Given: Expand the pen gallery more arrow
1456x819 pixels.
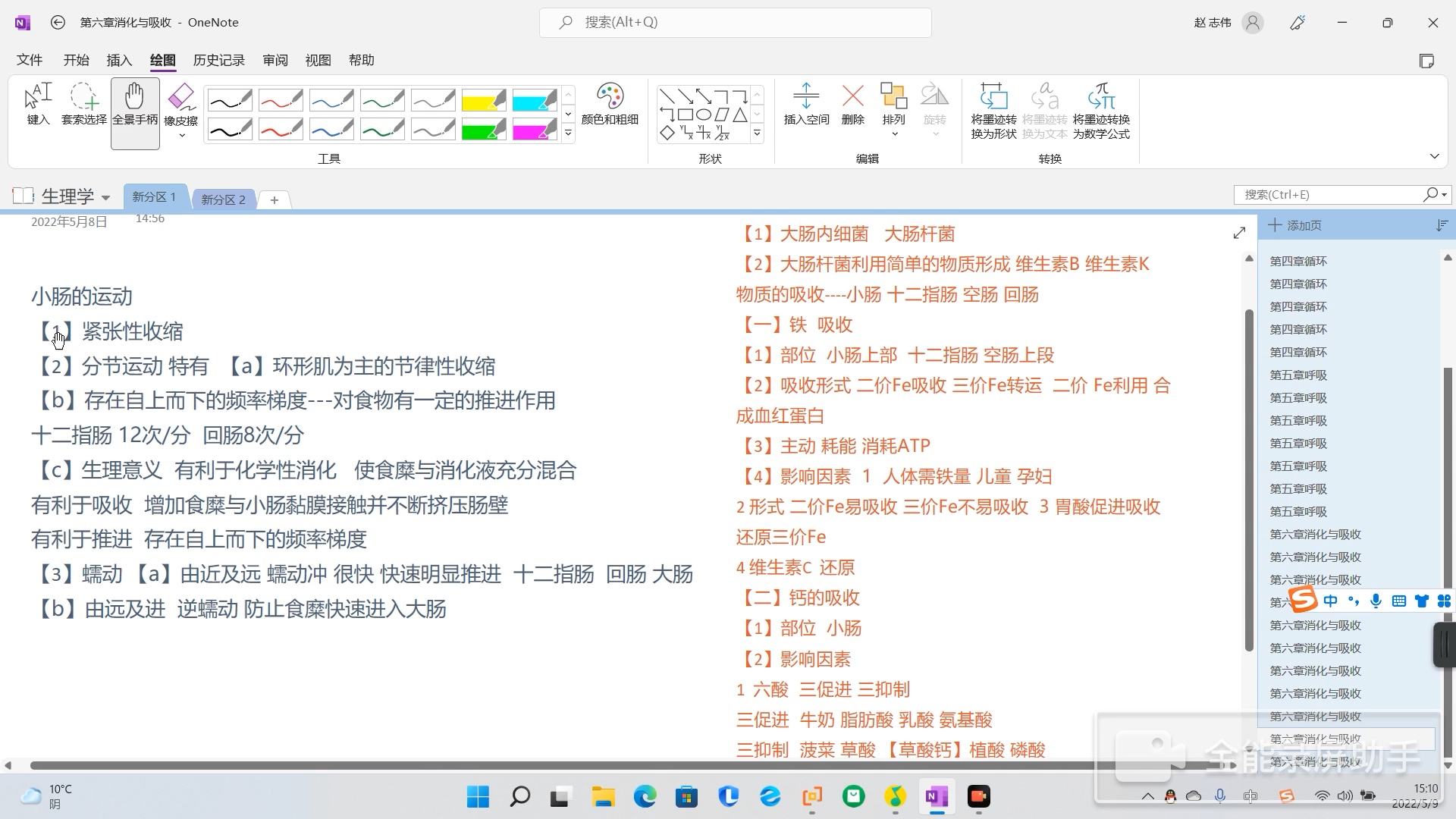Looking at the screenshot, I should coord(568,133).
